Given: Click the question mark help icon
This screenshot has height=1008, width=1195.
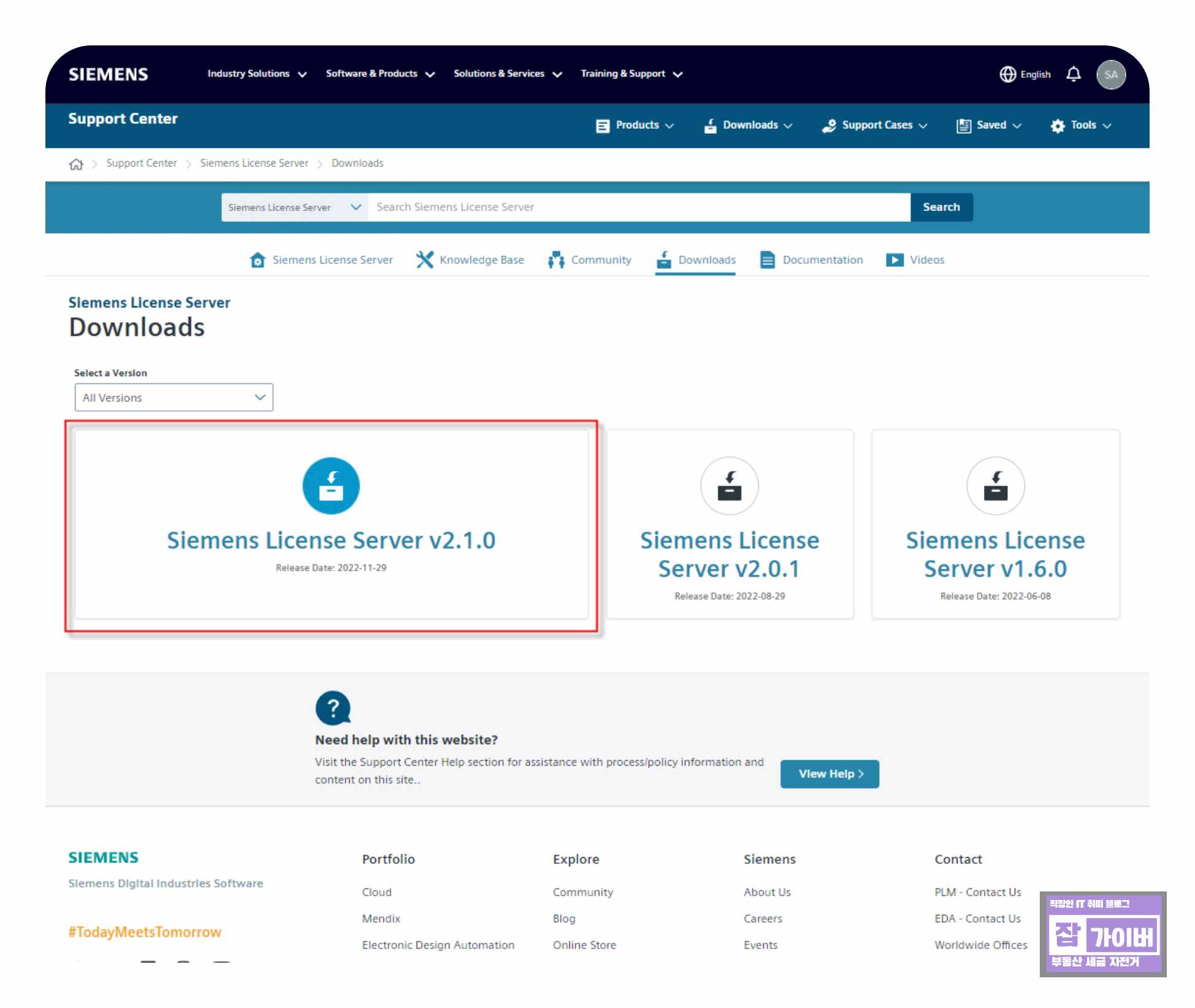Looking at the screenshot, I should 332,709.
